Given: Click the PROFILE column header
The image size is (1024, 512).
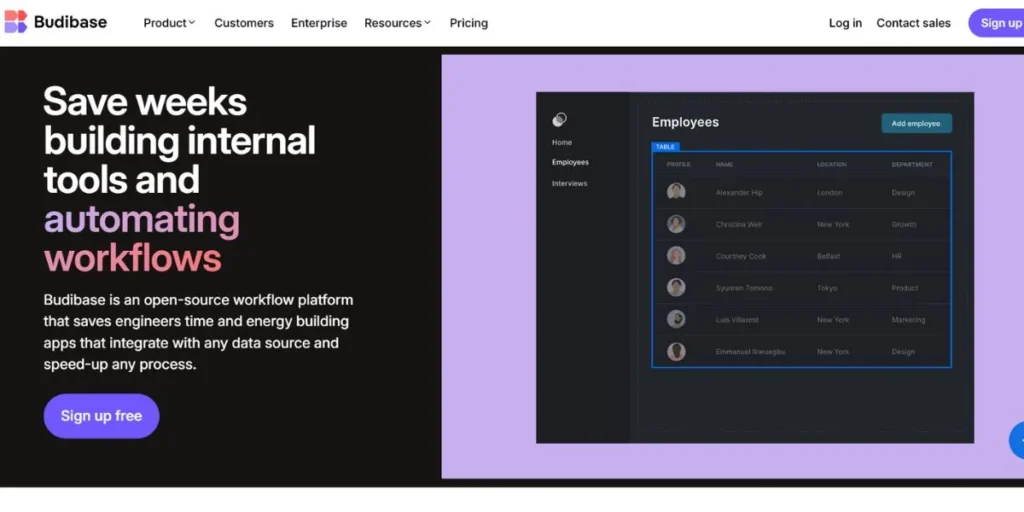Looking at the screenshot, I should [x=679, y=165].
